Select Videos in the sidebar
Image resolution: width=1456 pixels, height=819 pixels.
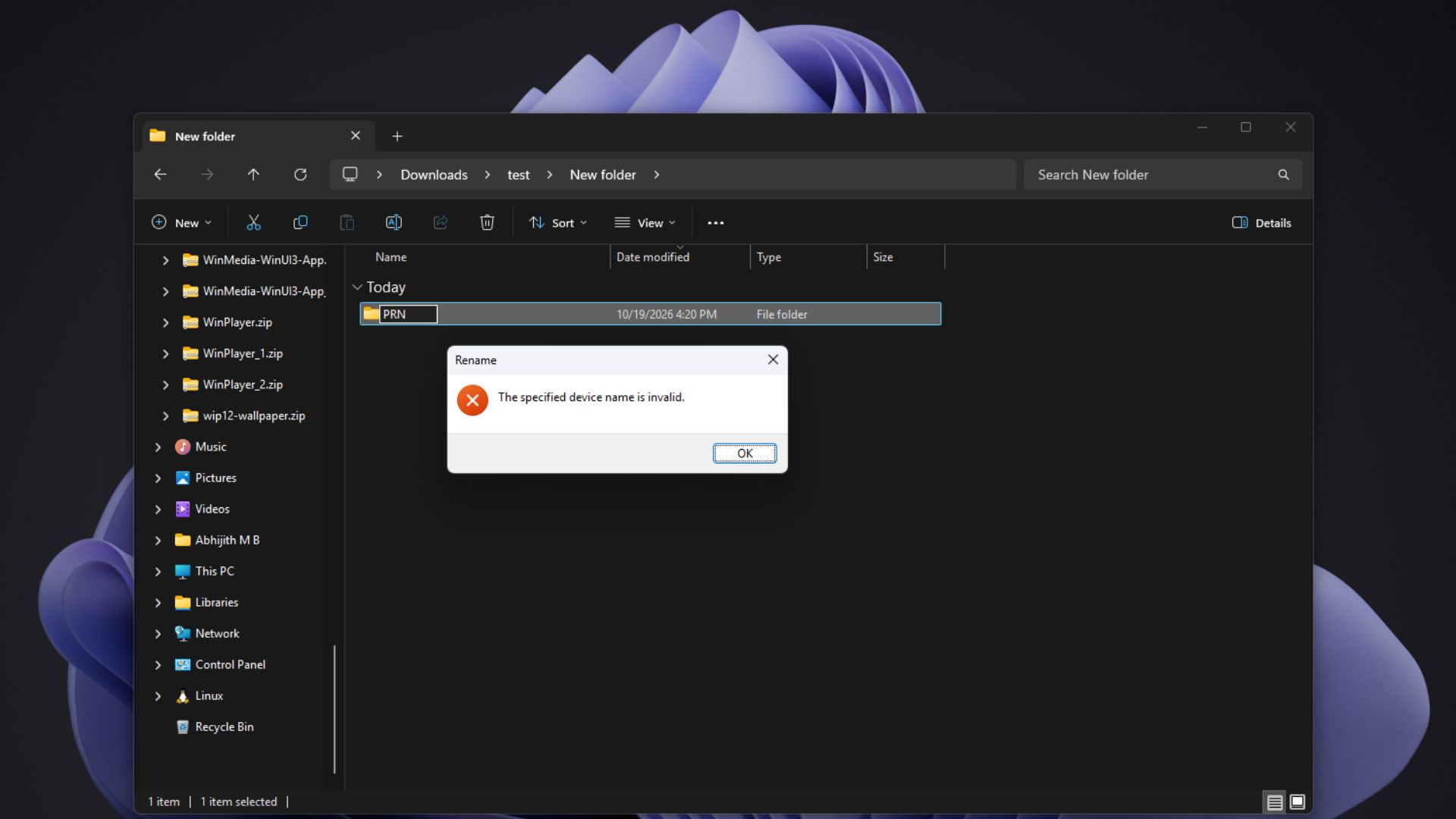pyautogui.click(x=212, y=509)
